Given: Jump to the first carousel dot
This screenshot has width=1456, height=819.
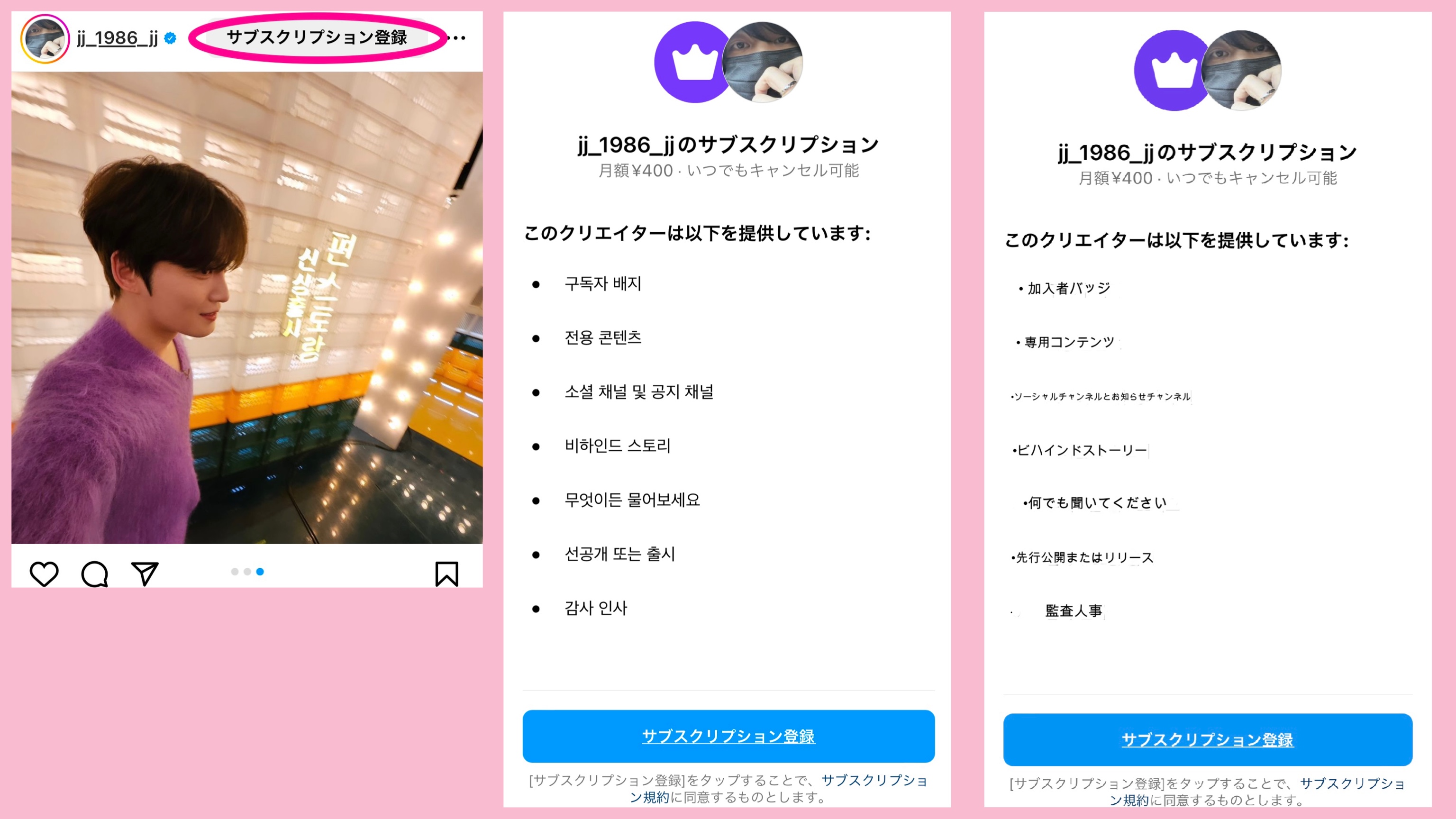Looking at the screenshot, I should pos(235,572).
